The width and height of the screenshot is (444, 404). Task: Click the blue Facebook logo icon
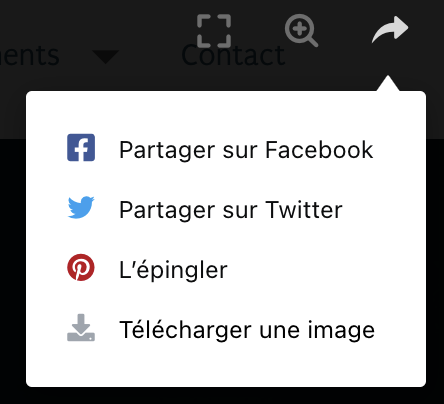[x=81, y=148]
